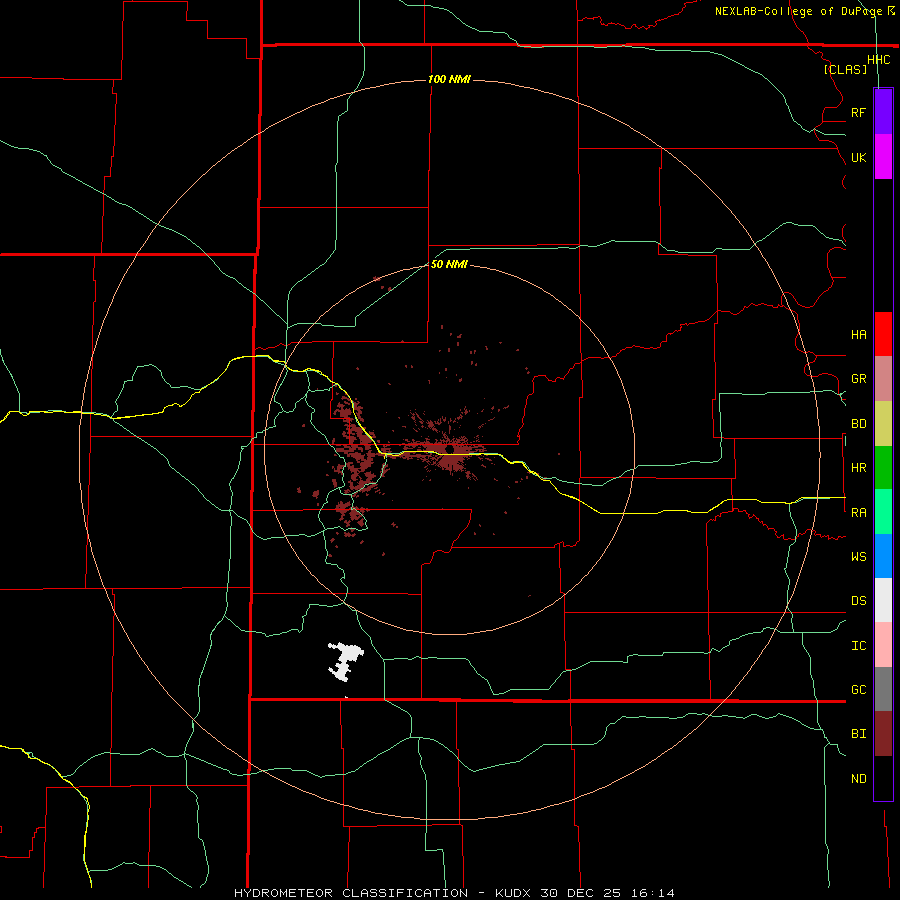Click the RF purple legend swatch
Image resolution: width=900 pixels, height=900 pixels.
pos(883,111)
